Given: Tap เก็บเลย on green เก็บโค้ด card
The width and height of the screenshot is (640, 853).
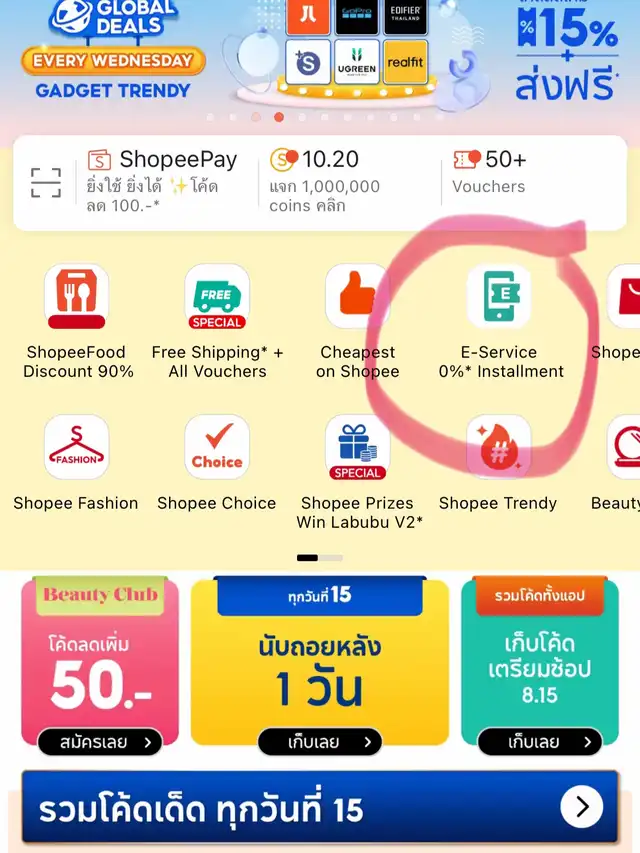Looking at the screenshot, I should coord(540,742).
